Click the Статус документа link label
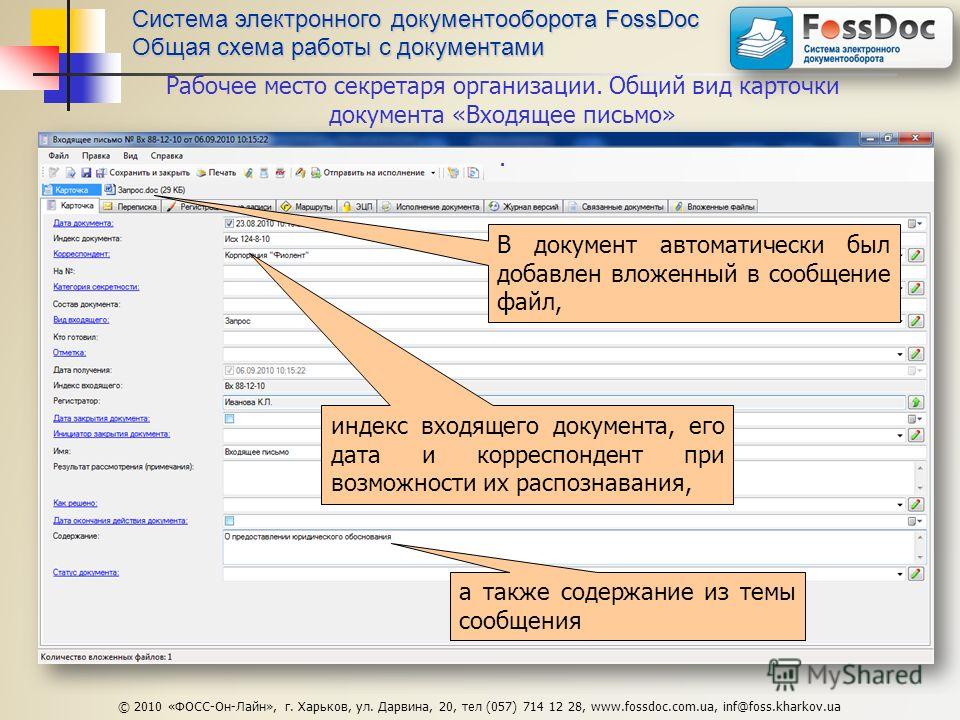 [86, 573]
